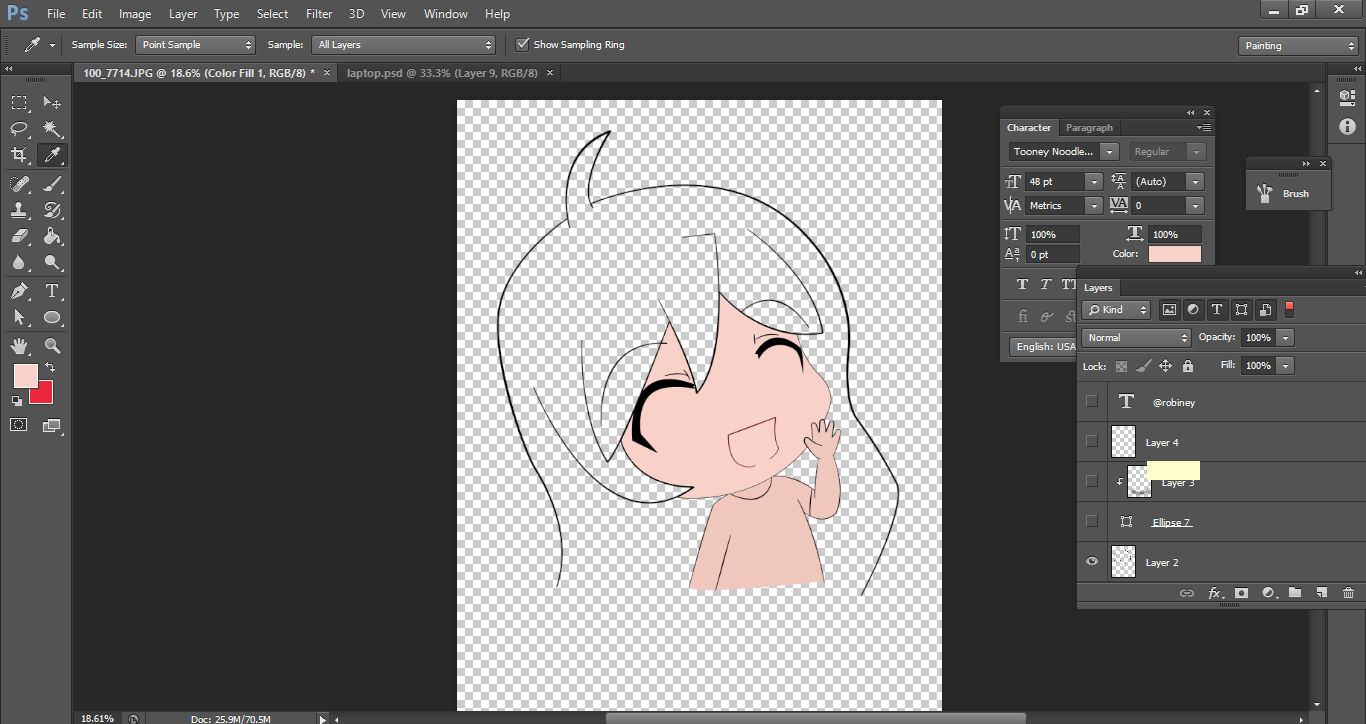Select the Crop tool
Viewport: 1366px width, 724px height.
pos(19,155)
